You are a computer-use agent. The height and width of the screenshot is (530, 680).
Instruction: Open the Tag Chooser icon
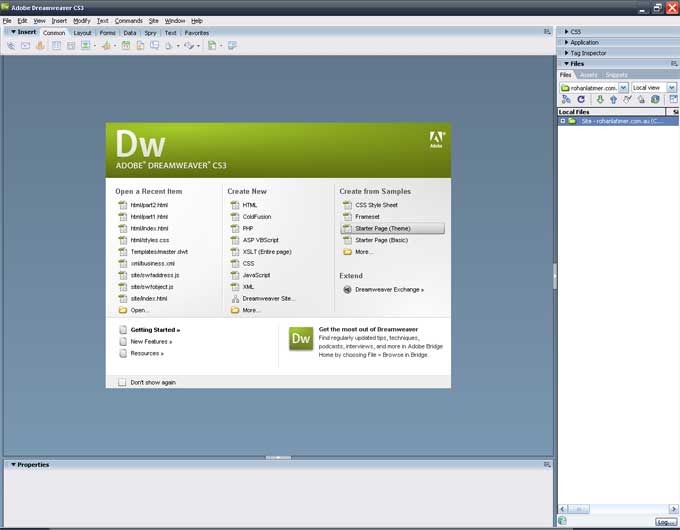pyautogui.click(x=232, y=46)
